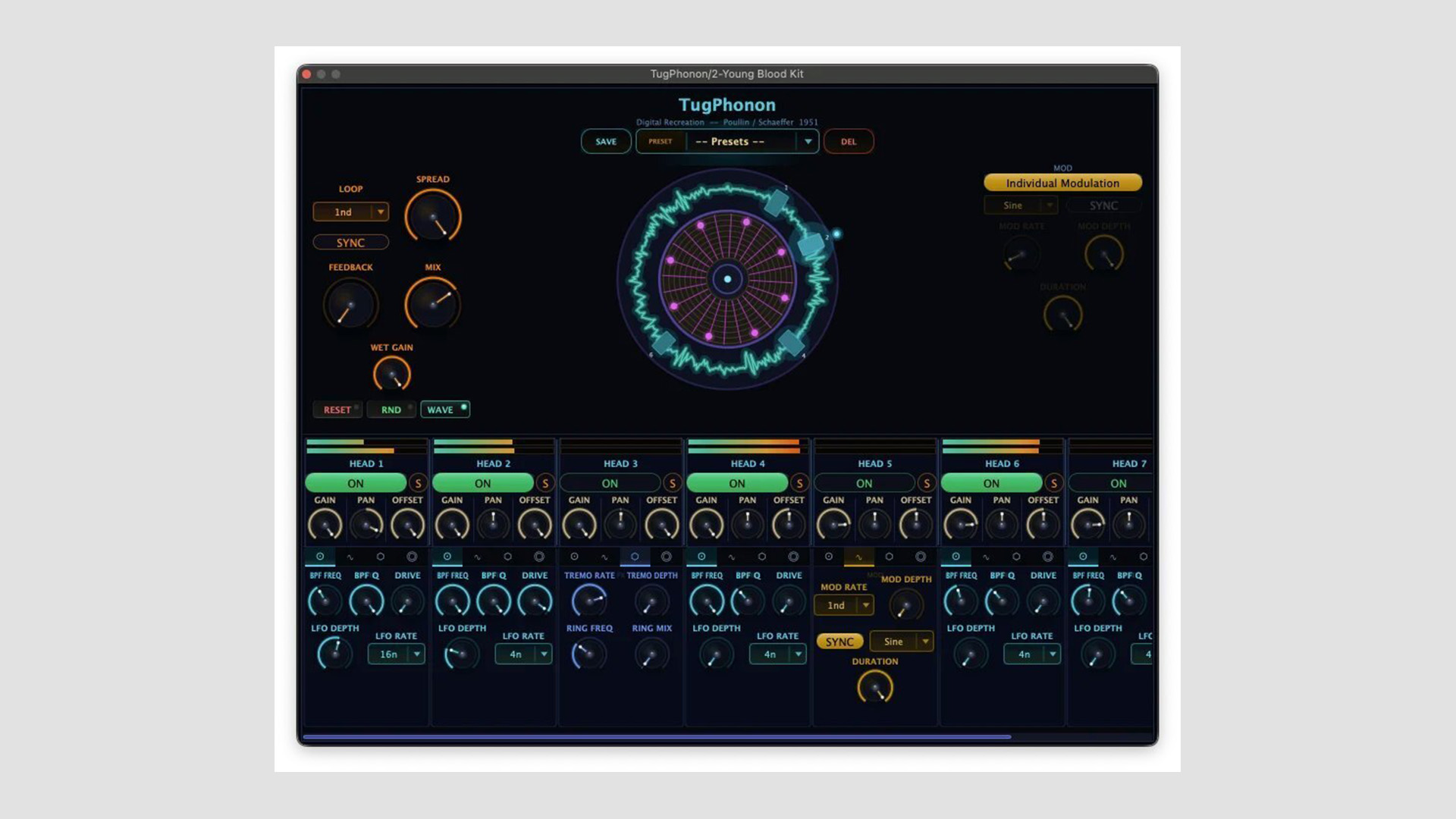Open Head 5 MOD RATE 1nd dropdown

coord(844,605)
